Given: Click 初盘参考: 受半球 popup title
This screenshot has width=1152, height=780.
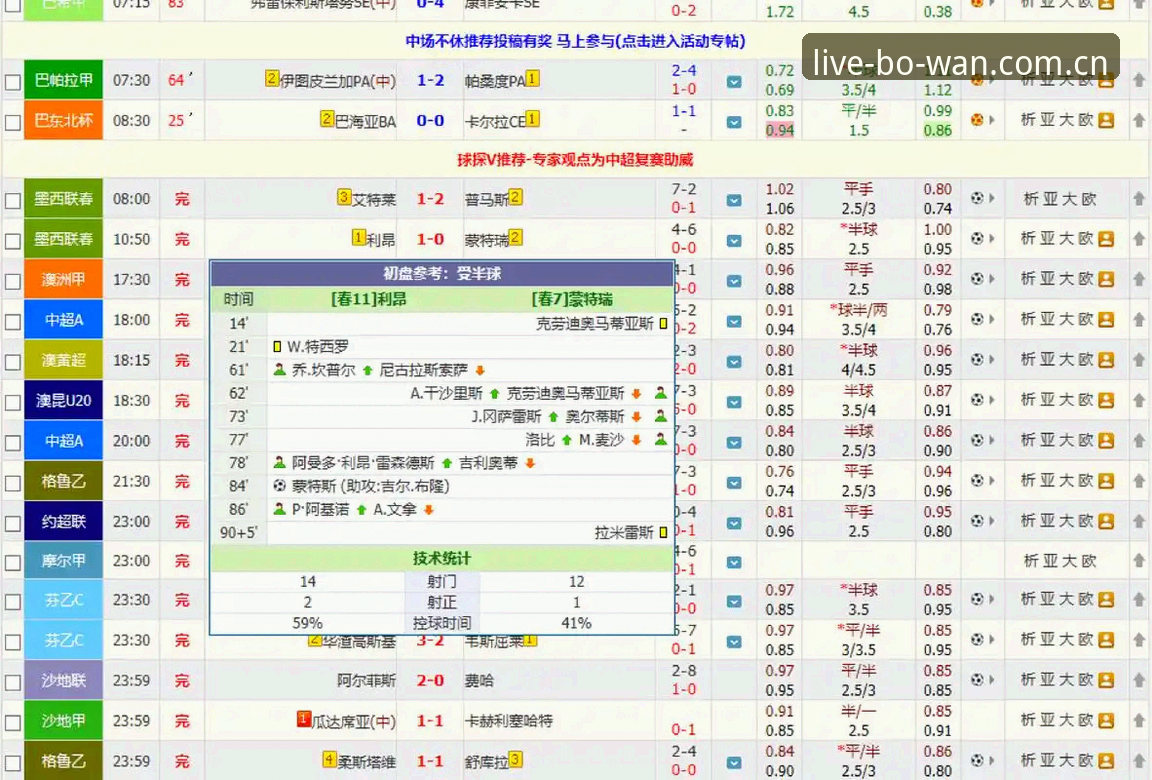Looking at the screenshot, I should pyautogui.click(x=442, y=273).
